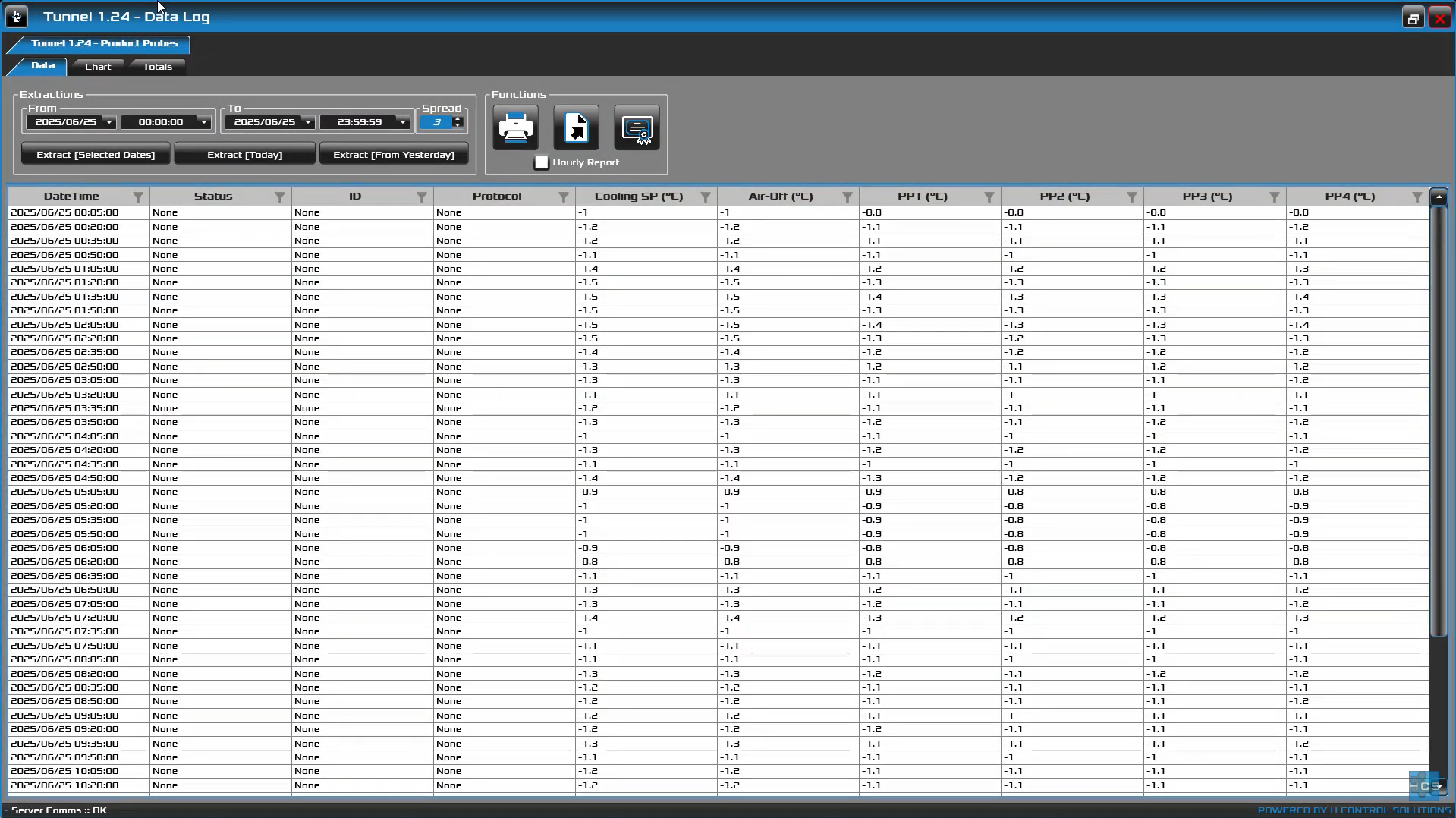The image size is (1456, 818).
Task: Filter the Air-Off column
Action: point(847,197)
